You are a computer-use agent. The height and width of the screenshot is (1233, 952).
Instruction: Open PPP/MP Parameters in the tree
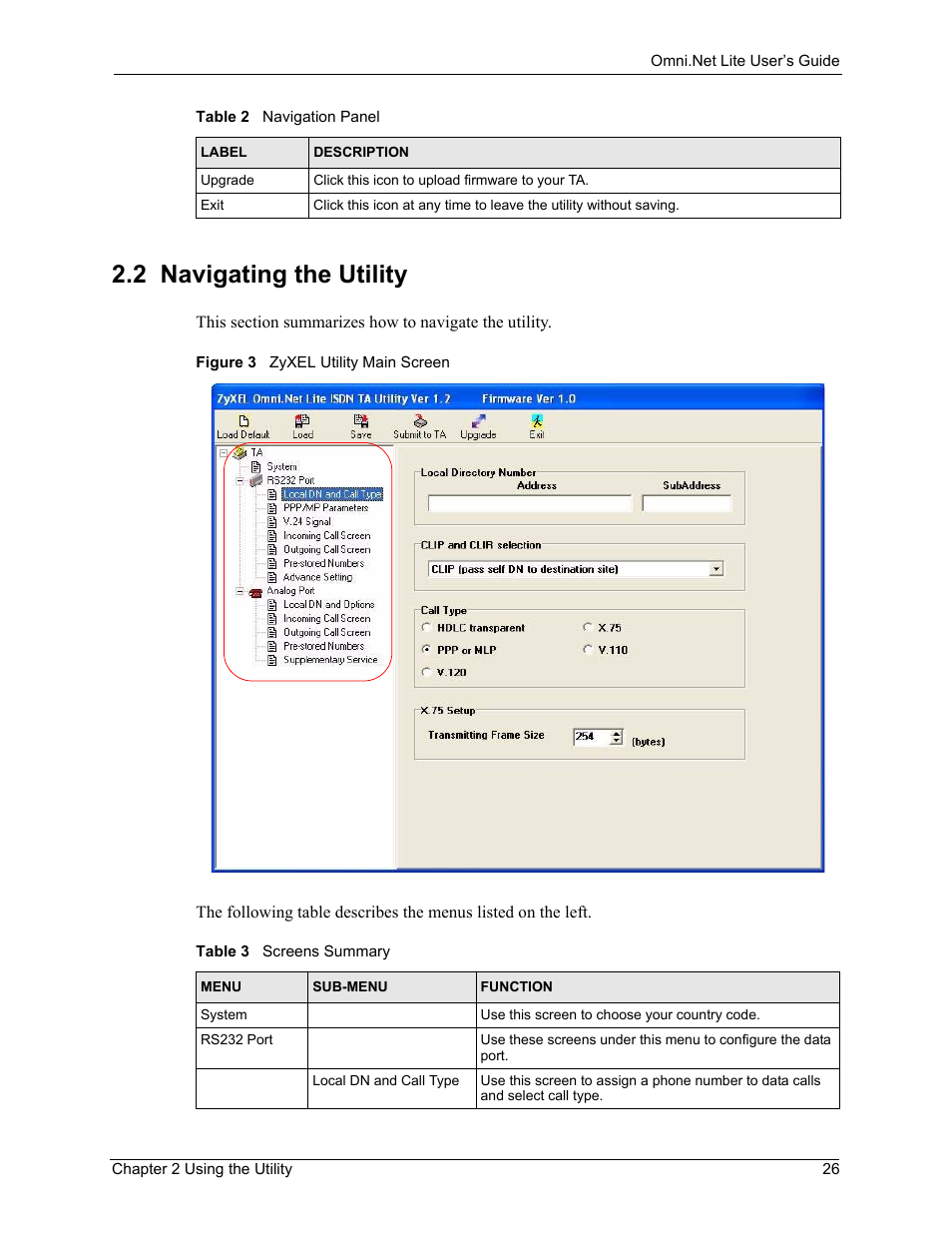pyautogui.click(x=325, y=508)
